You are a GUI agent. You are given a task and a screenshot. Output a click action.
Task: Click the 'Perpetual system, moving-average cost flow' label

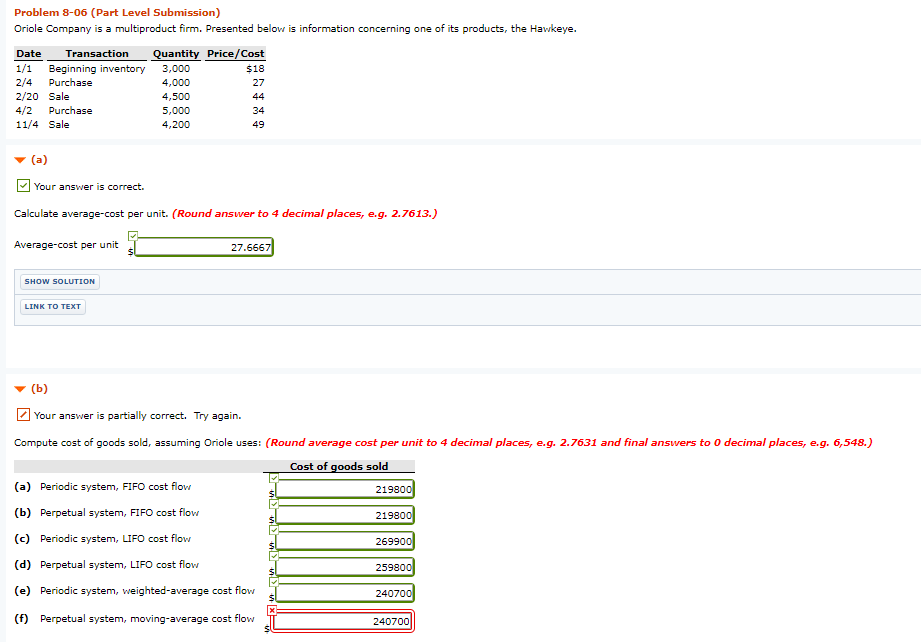(147, 619)
